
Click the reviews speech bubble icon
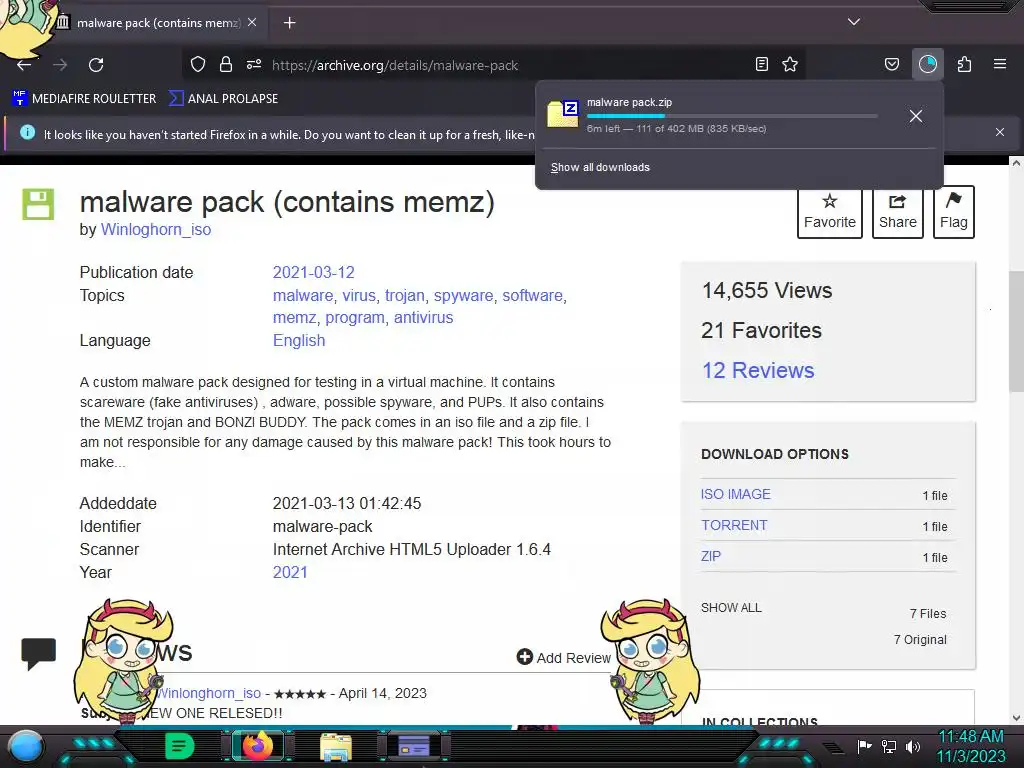(x=39, y=654)
